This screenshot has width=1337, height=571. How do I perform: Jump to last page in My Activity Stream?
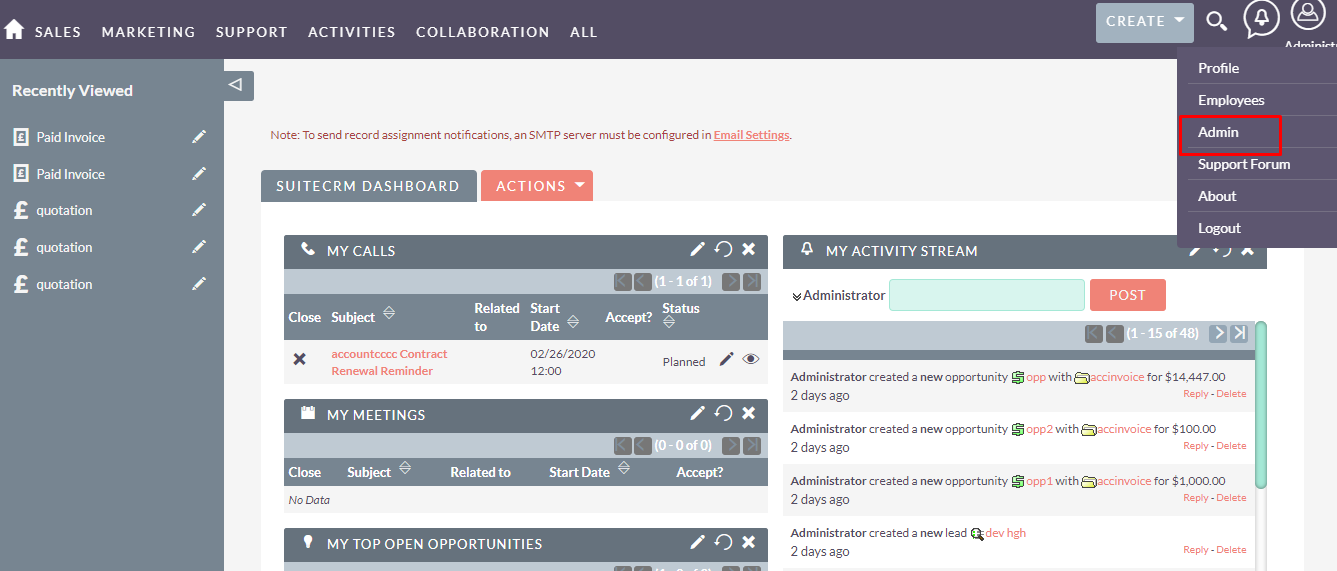[1239, 333]
